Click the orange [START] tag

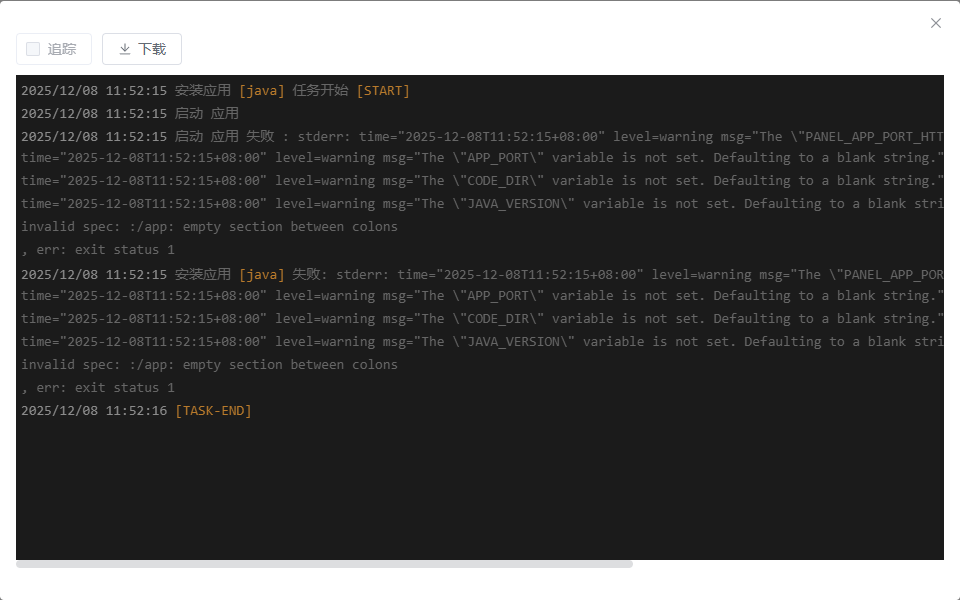tap(383, 91)
